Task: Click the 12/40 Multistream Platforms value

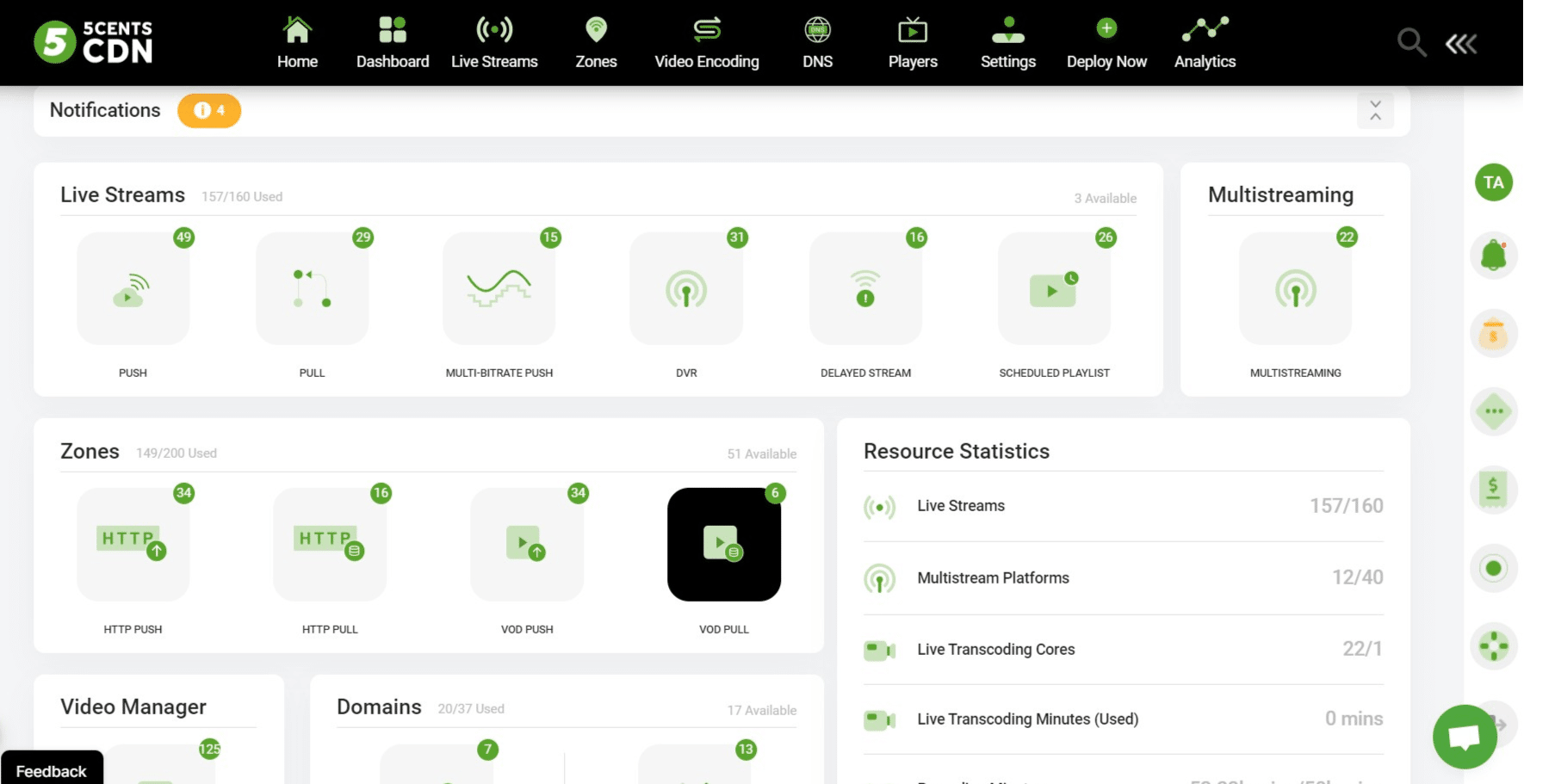Action: [x=1358, y=577]
